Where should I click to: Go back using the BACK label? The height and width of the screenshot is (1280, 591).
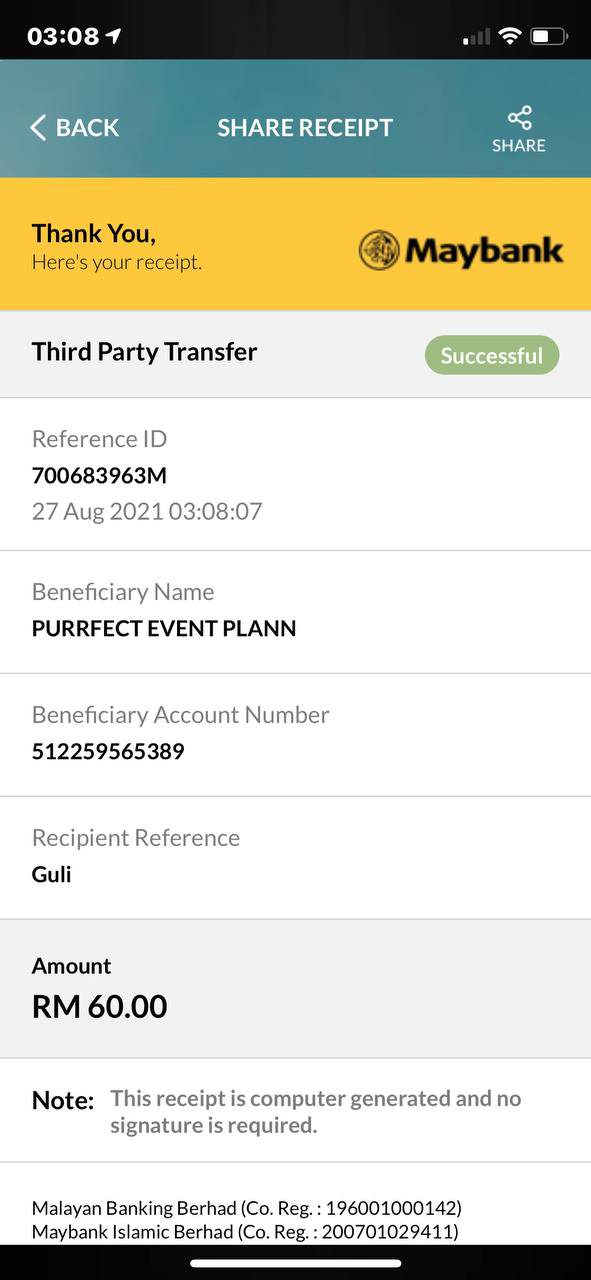(87, 127)
